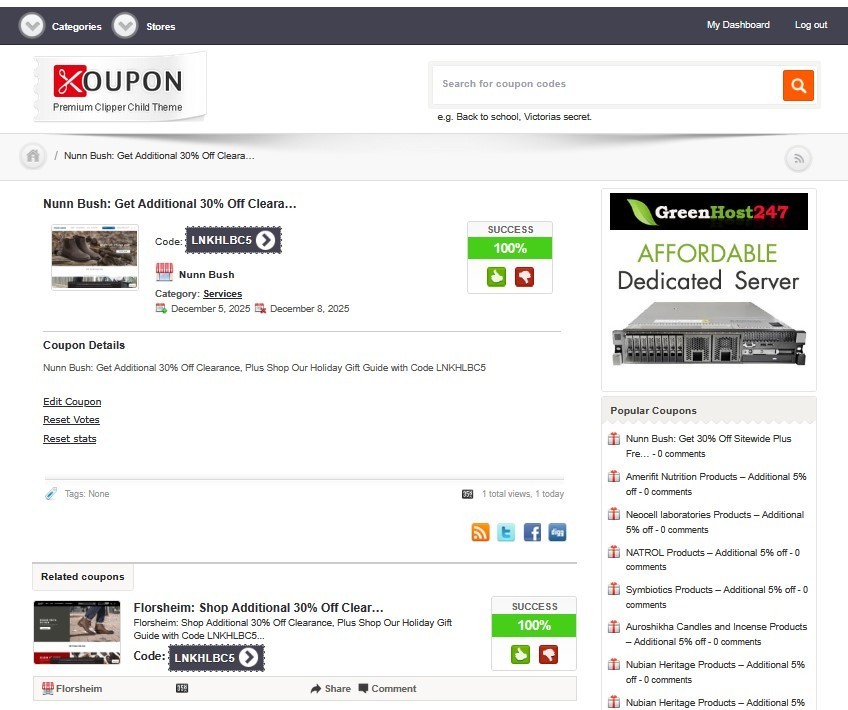Screen dimensions: 848x710
Task: Share coupon on Digg
Action: pos(558,532)
